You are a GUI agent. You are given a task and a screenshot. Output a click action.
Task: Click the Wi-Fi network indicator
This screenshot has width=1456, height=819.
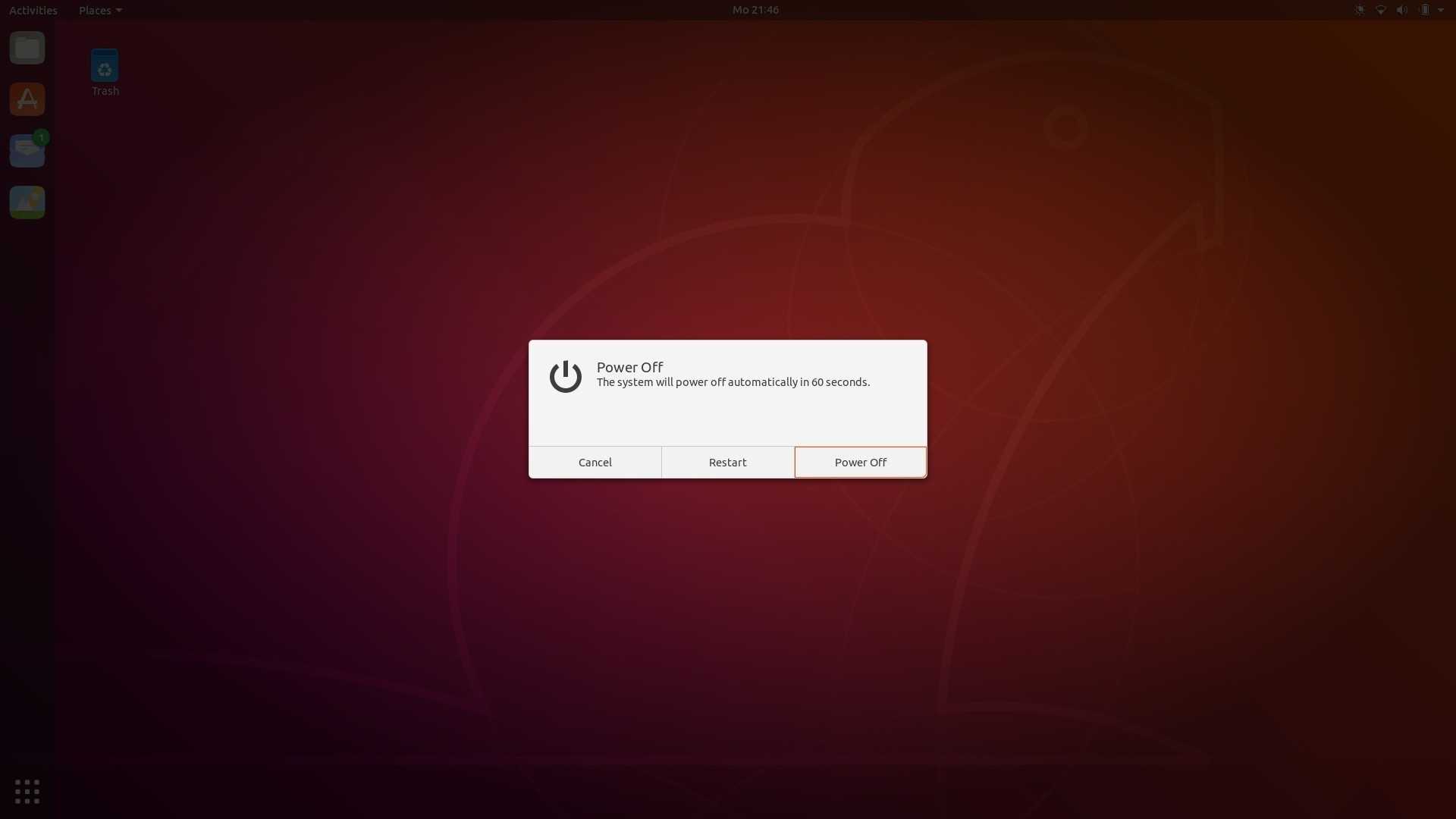tap(1381, 10)
